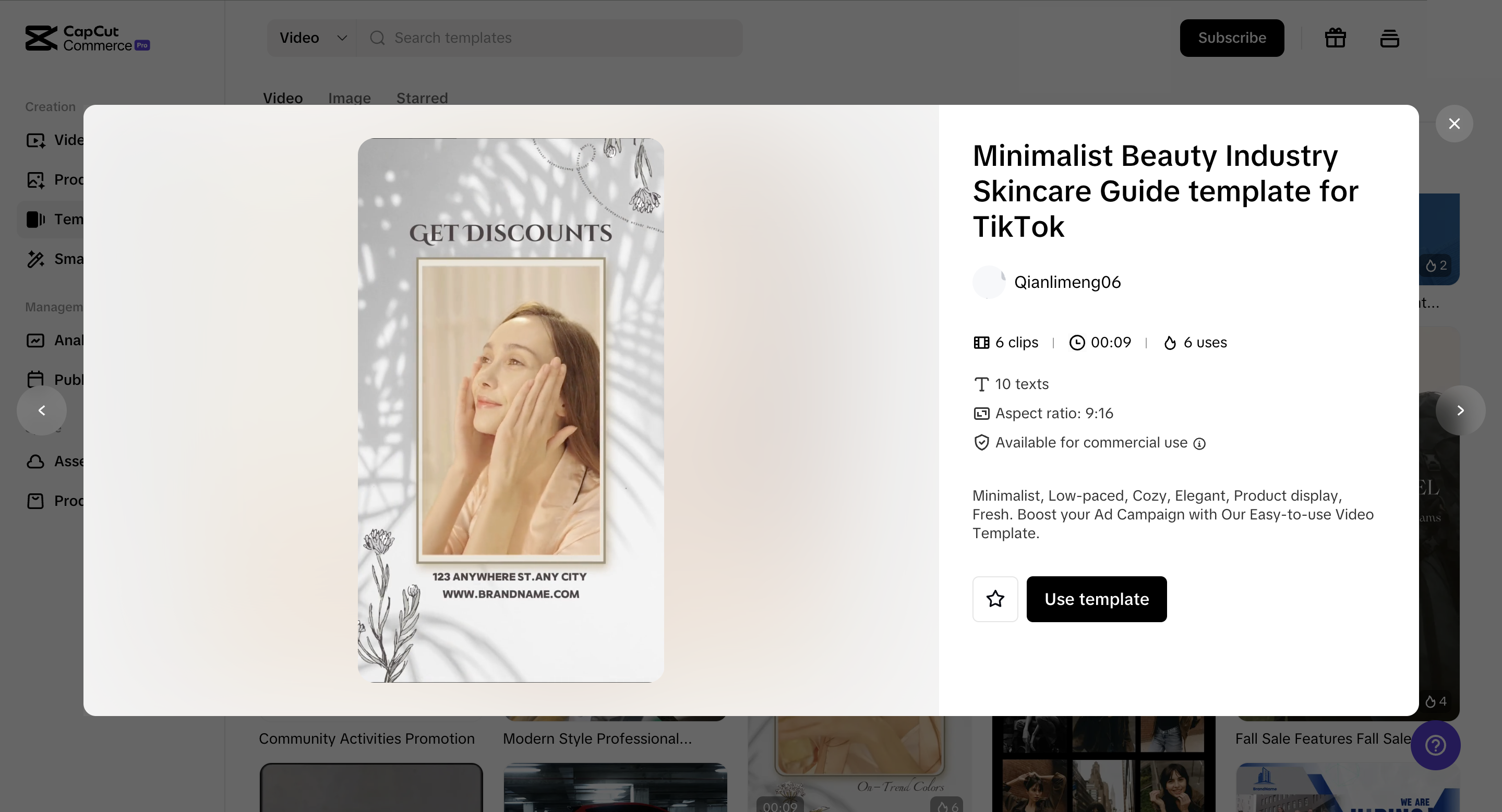Click the Qianlimeng06 author name
The image size is (1502, 812).
pos(1067,282)
